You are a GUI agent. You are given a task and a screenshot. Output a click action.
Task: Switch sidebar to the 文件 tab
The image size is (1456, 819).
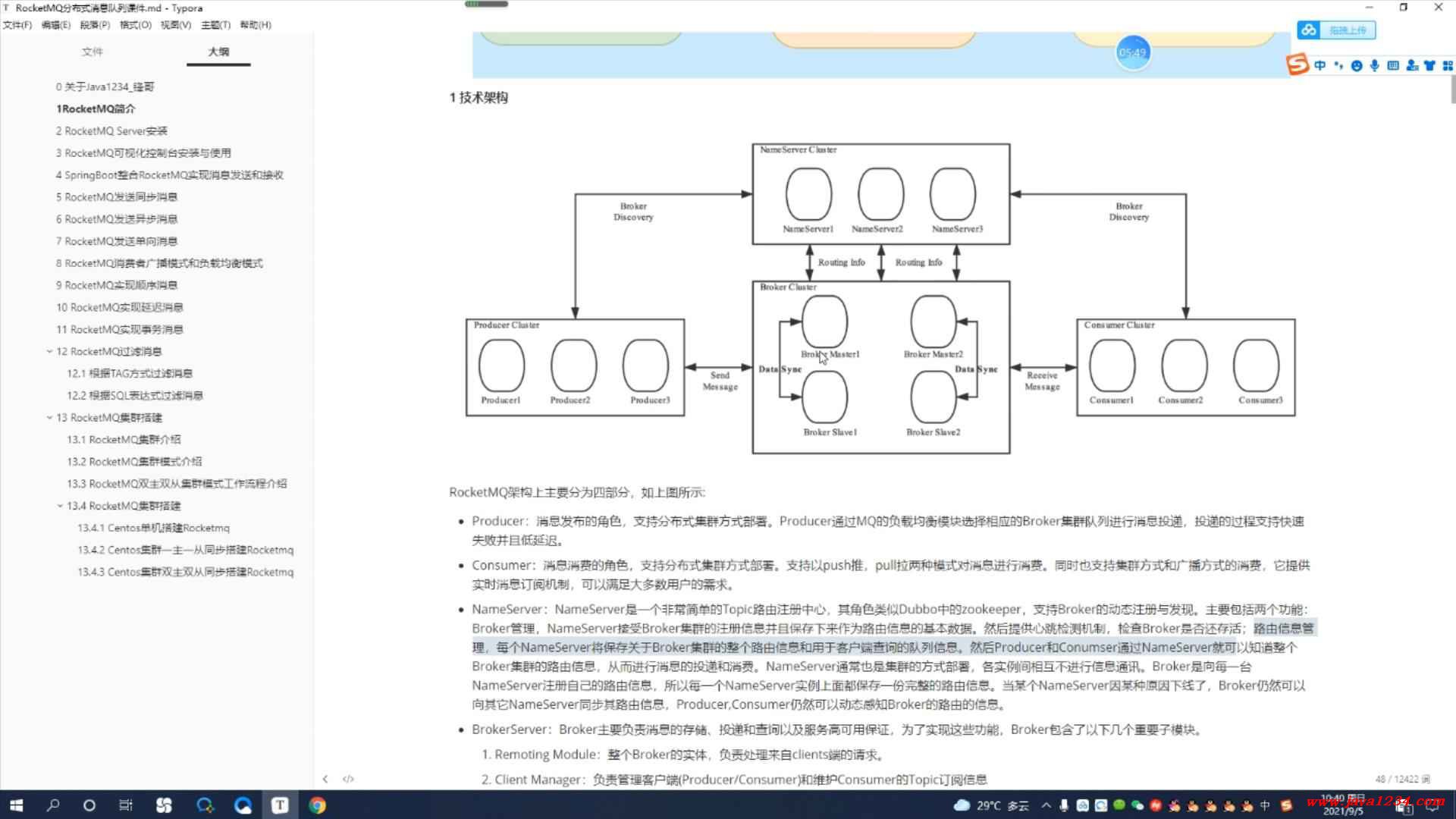[x=93, y=52]
